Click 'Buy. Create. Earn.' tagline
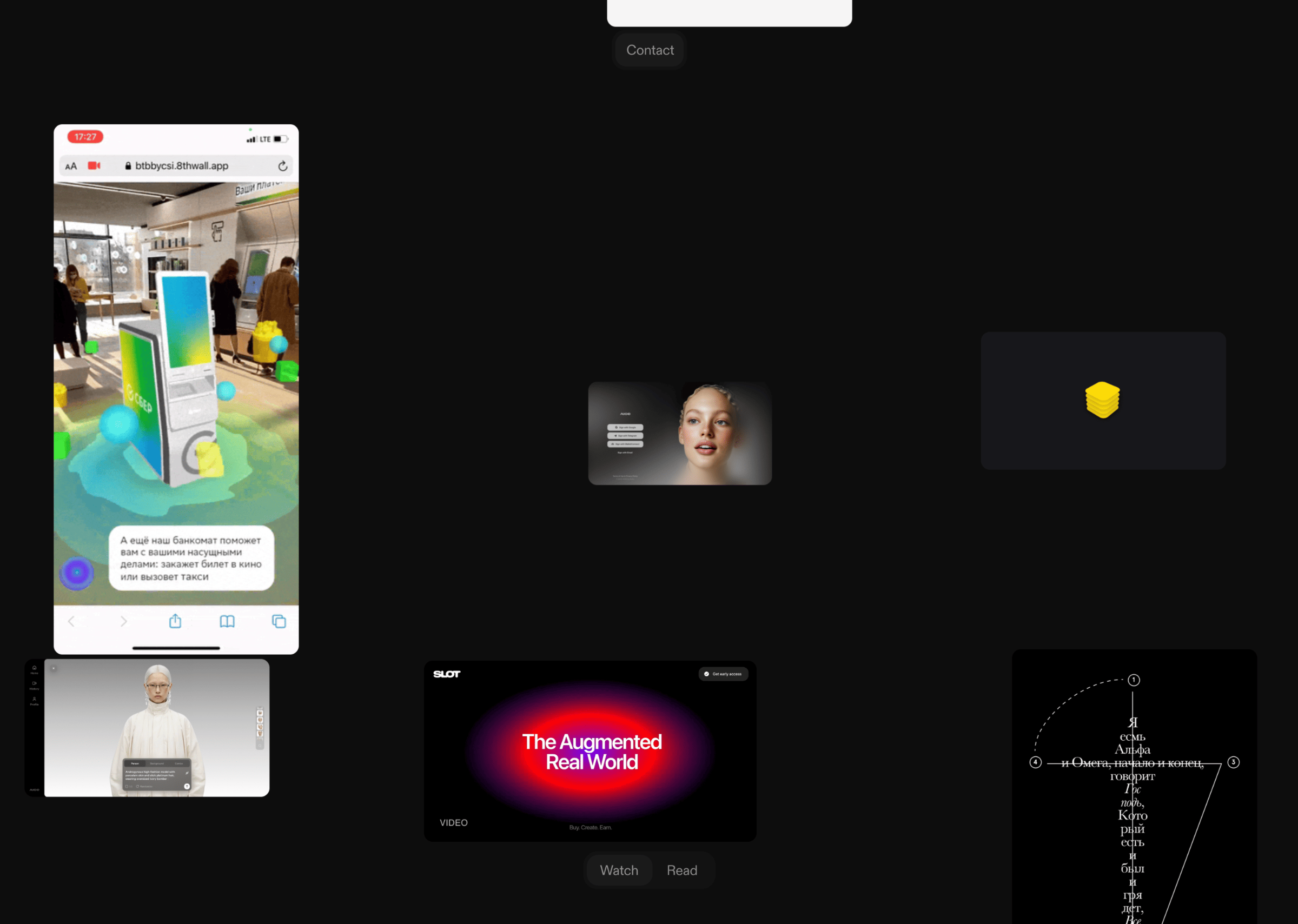Viewport: 1298px width, 924px height. pos(591,827)
